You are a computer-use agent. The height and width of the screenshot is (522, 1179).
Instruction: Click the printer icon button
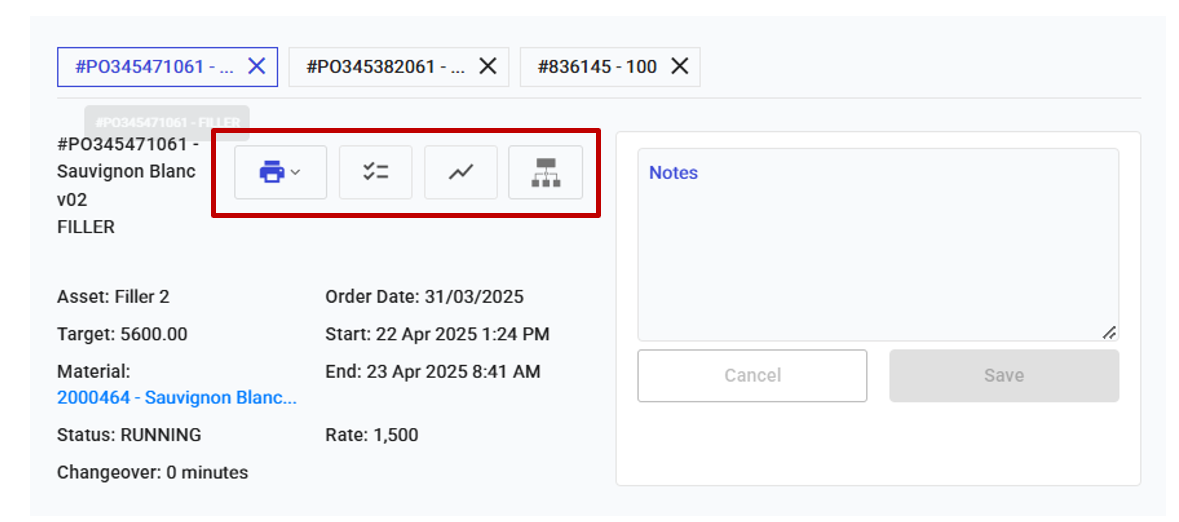click(271, 172)
